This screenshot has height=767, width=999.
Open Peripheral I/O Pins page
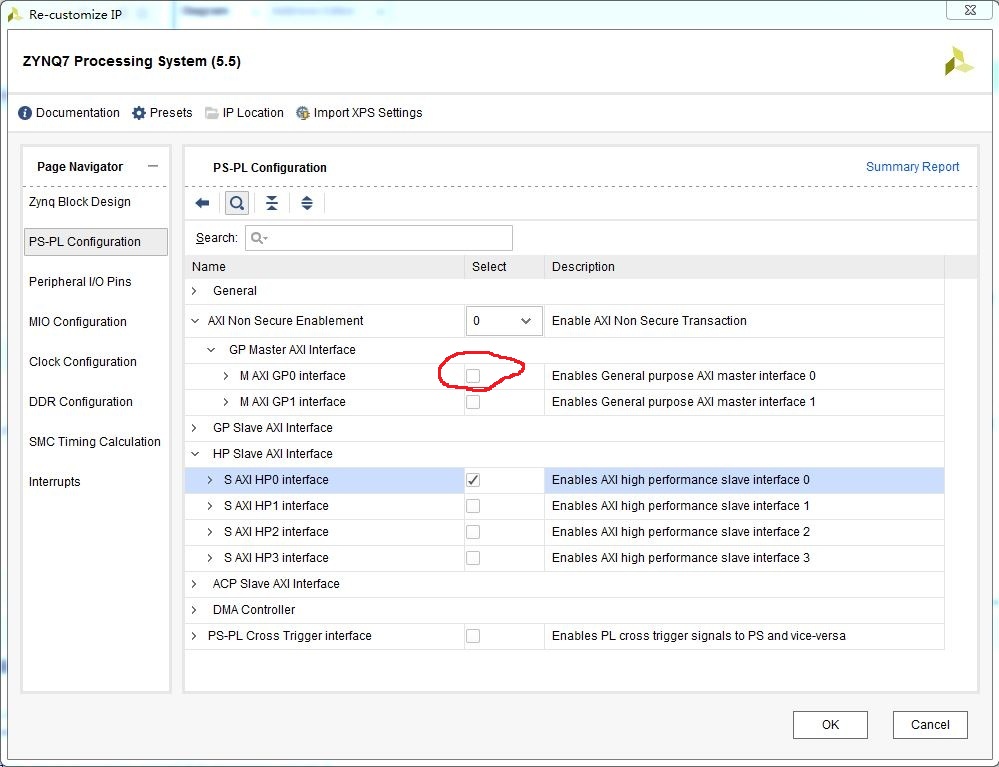click(80, 282)
